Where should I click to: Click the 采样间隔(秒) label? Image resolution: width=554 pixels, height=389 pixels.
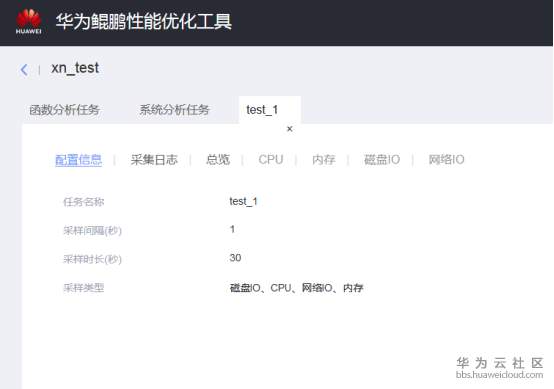[92, 231]
